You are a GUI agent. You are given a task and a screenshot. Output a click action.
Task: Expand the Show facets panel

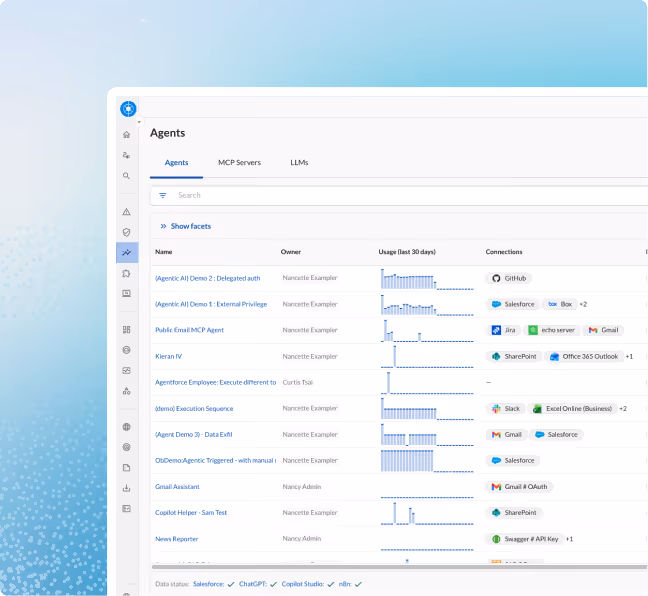click(186, 226)
